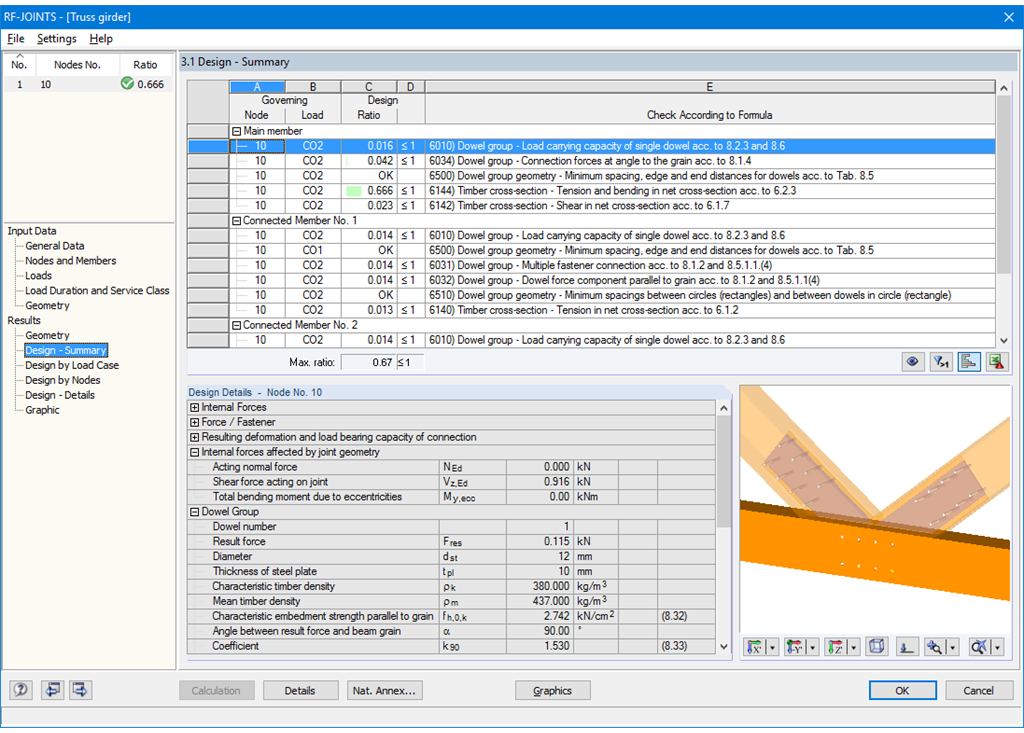This screenshot has height=733, width=1024.
Task: Select column E header in table
Action: 710,87
